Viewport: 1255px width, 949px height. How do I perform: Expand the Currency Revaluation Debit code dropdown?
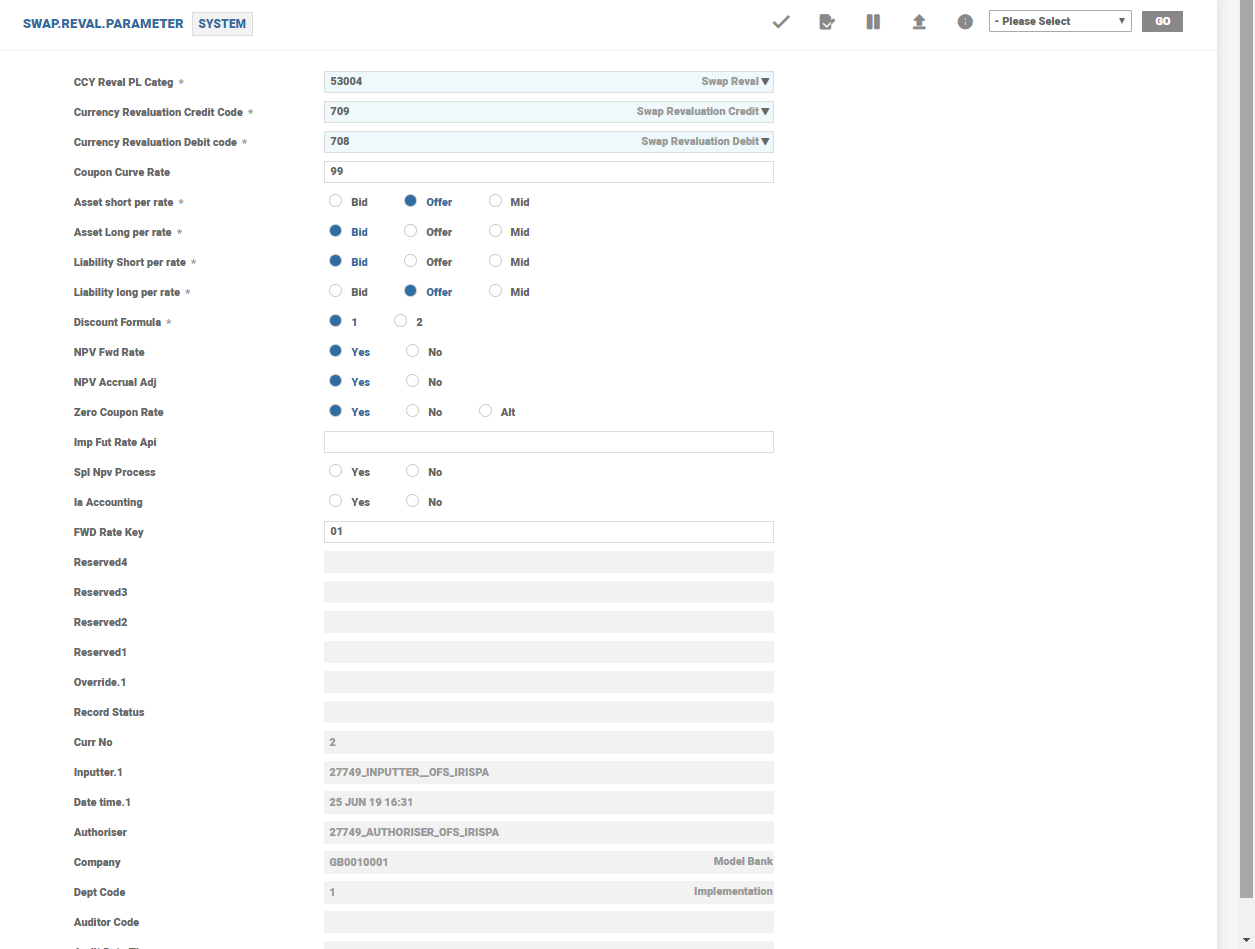point(765,142)
